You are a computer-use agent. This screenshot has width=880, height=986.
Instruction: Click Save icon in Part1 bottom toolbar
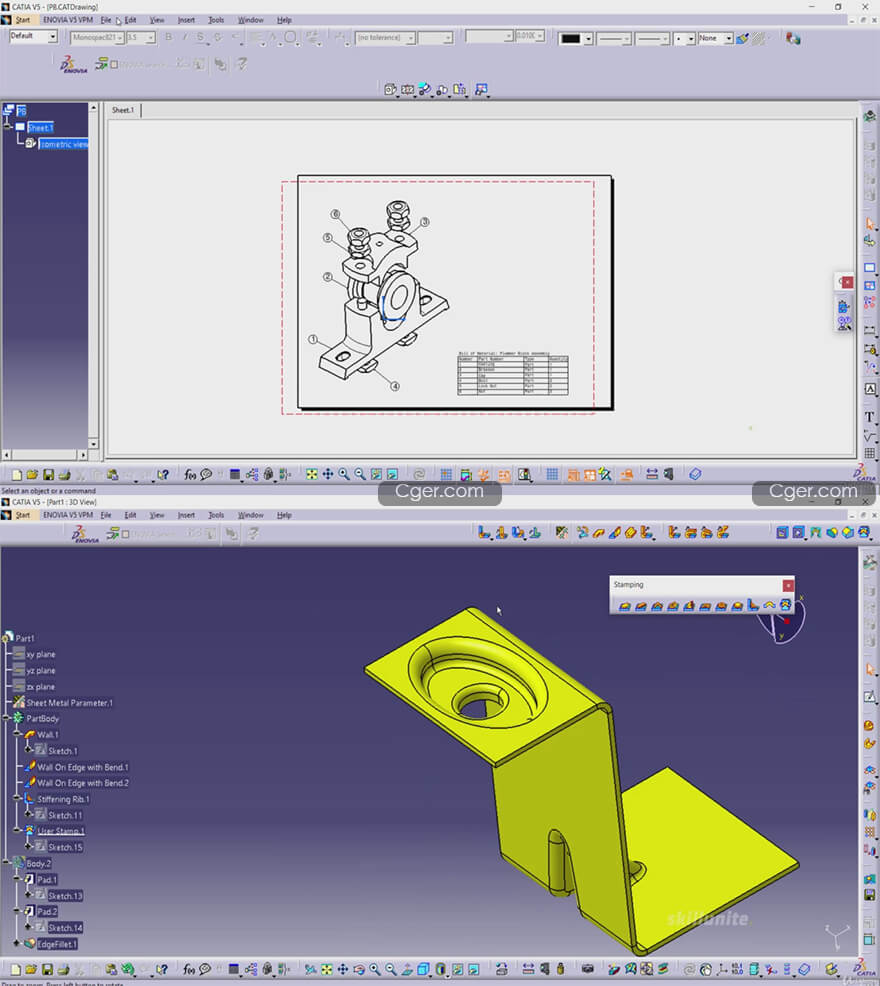tap(47, 970)
